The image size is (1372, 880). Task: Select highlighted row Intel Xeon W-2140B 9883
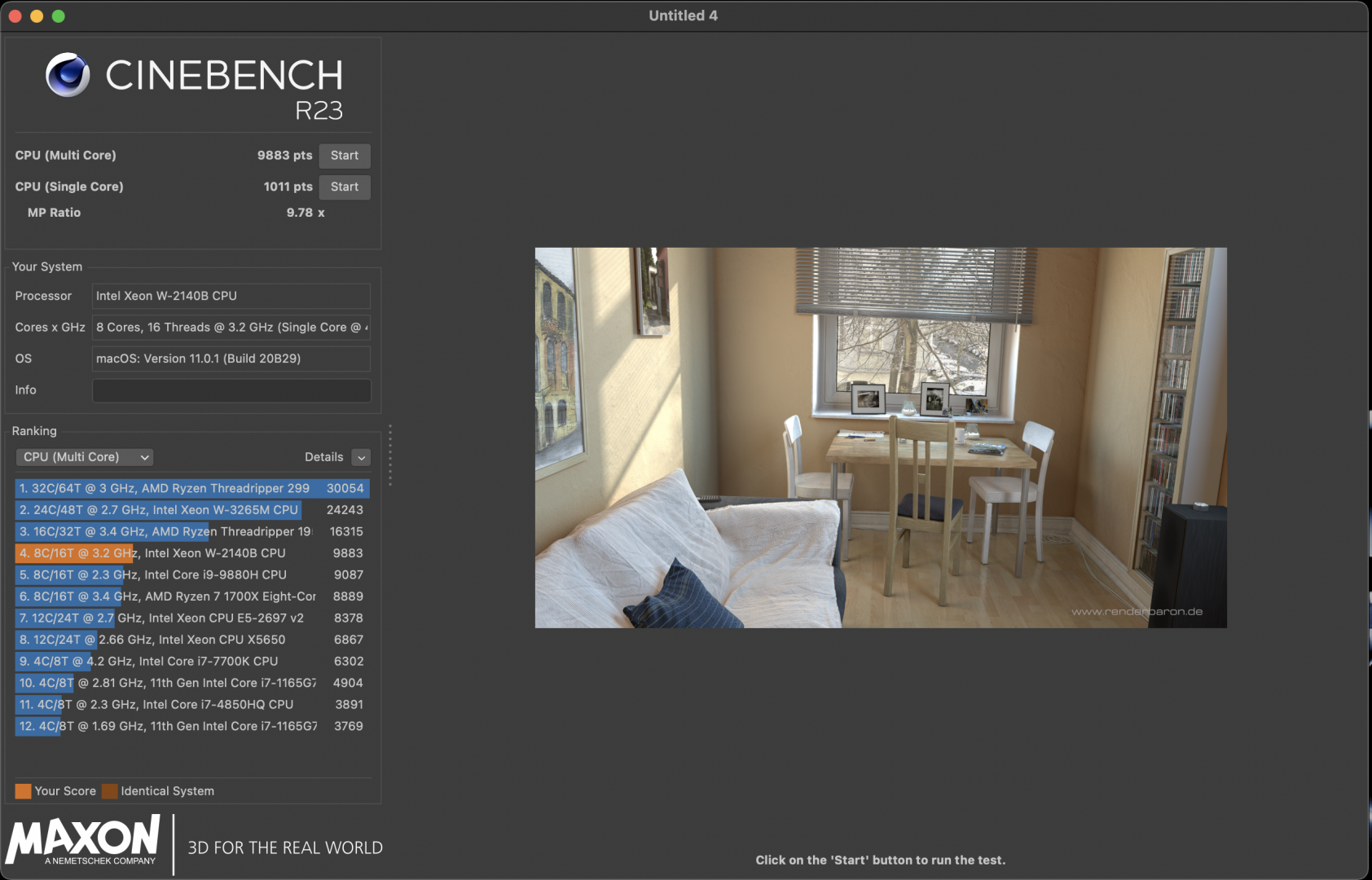coord(192,553)
